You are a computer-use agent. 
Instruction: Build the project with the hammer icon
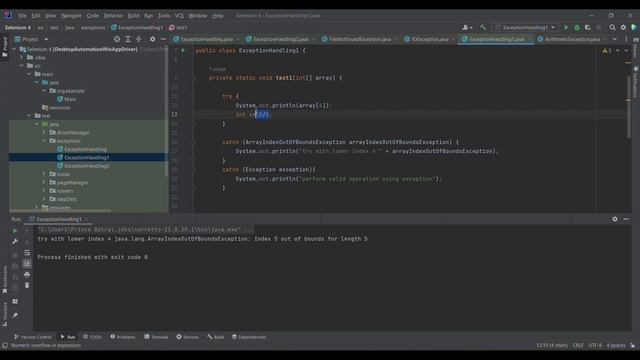(x=483, y=27)
